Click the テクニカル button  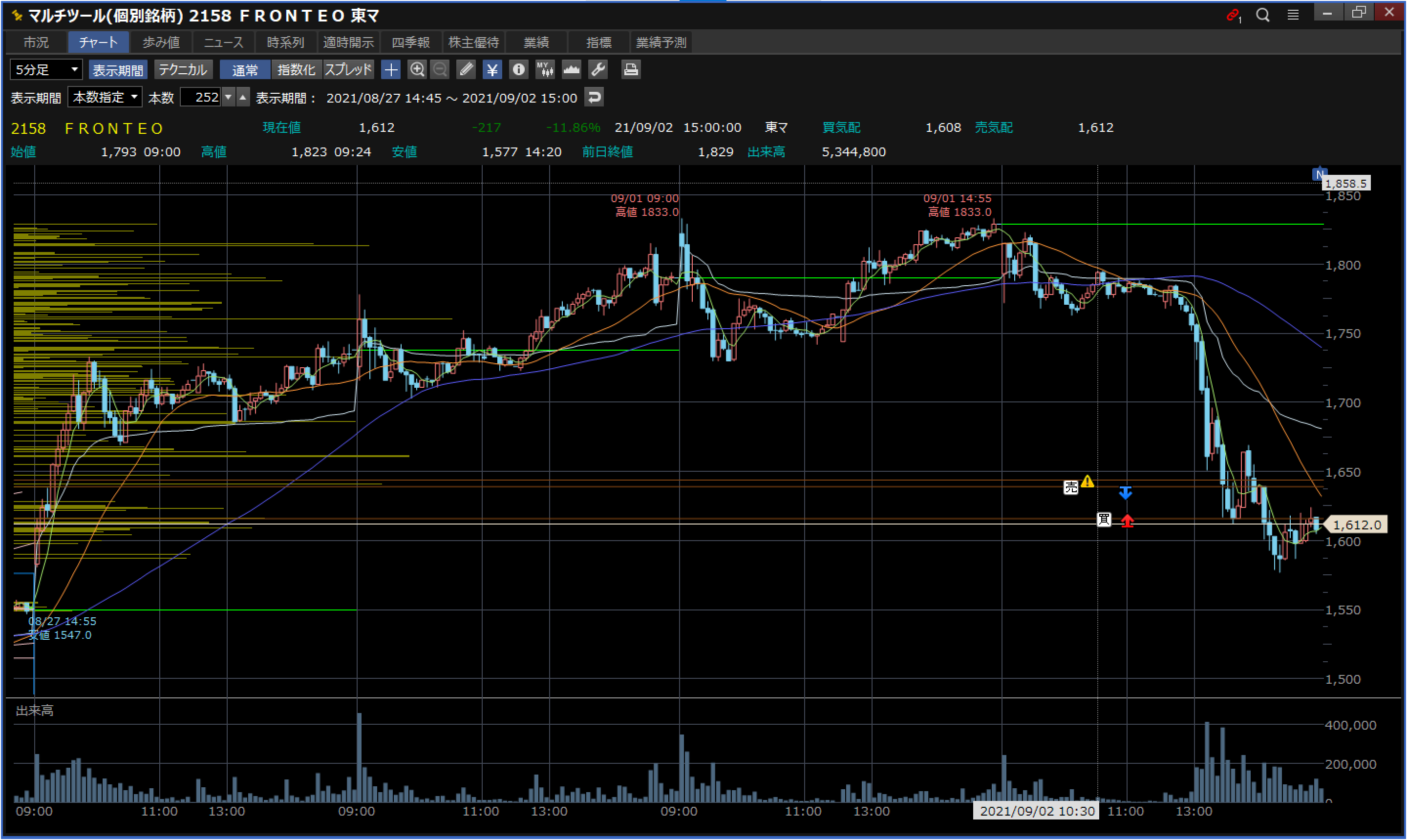coord(183,70)
